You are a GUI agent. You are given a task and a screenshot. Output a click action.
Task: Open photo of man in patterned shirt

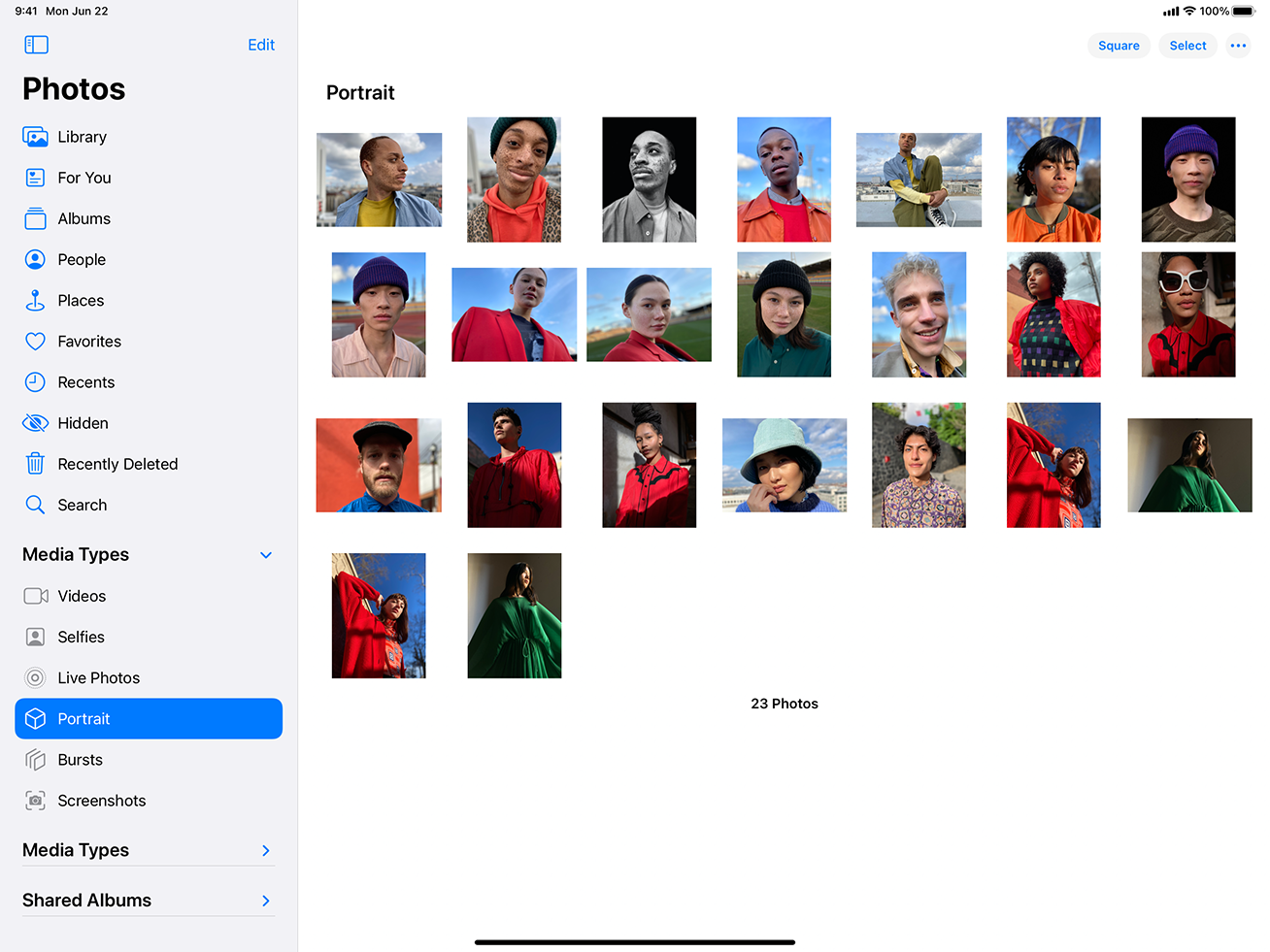pyautogui.click(x=919, y=465)
